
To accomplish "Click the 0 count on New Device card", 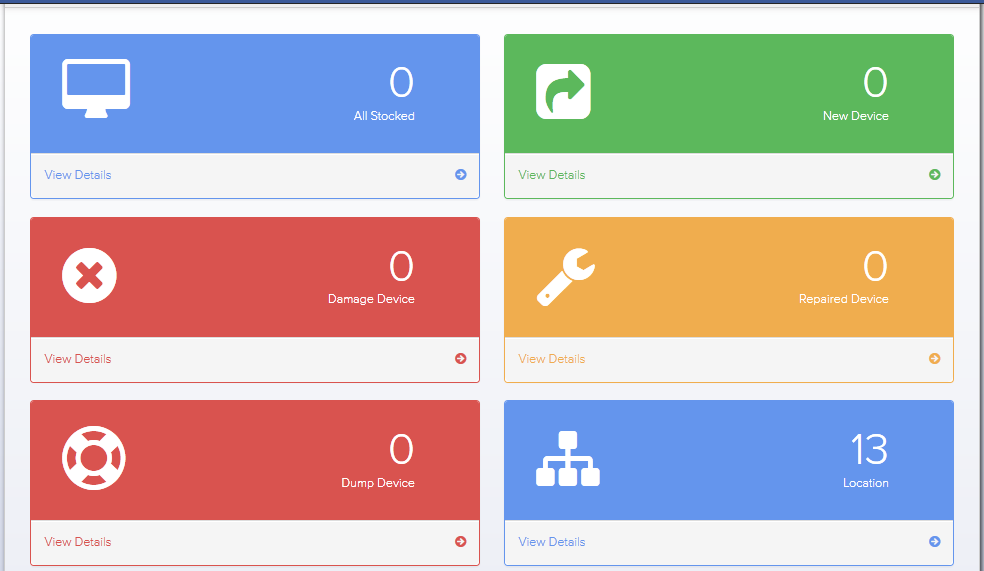I will point(875,82).
